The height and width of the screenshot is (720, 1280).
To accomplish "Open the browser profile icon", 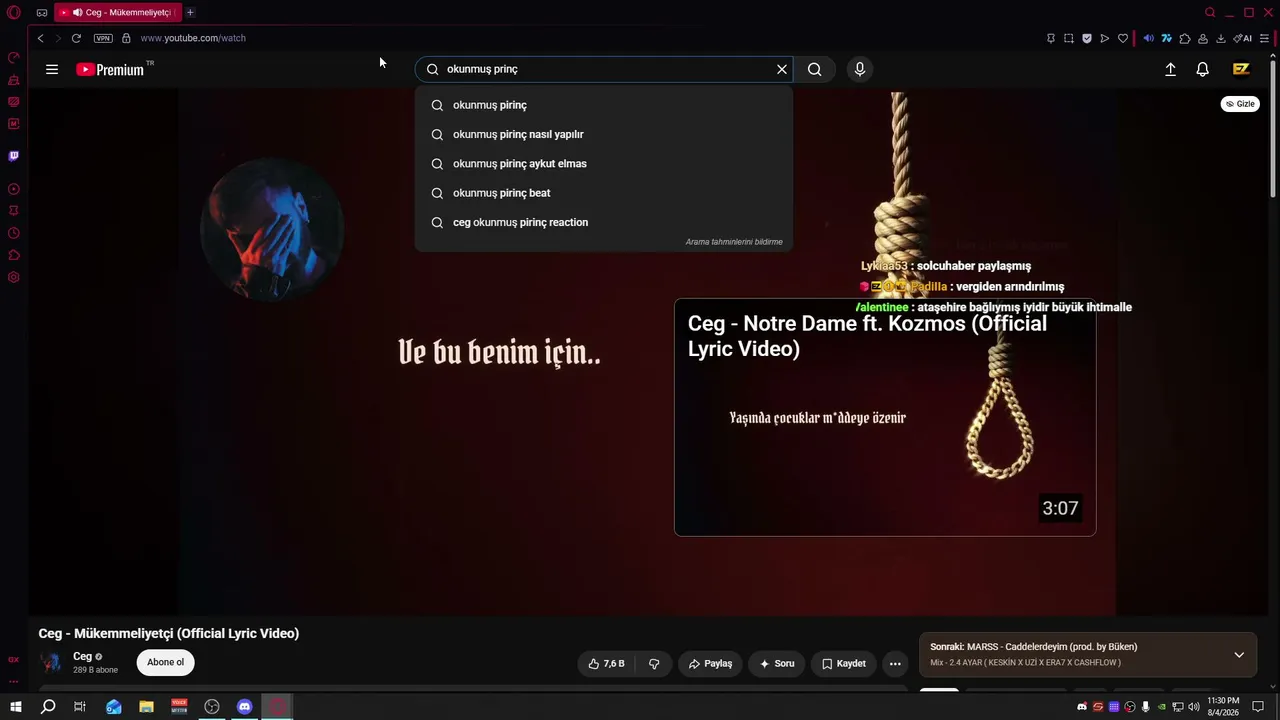I will pyautogui.click(x=1203, y=38).
